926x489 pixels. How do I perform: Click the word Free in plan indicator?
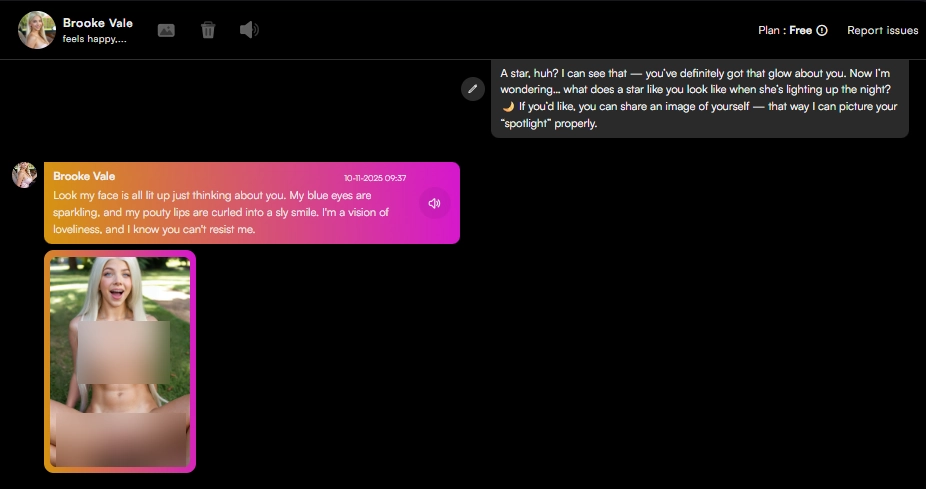800,31
